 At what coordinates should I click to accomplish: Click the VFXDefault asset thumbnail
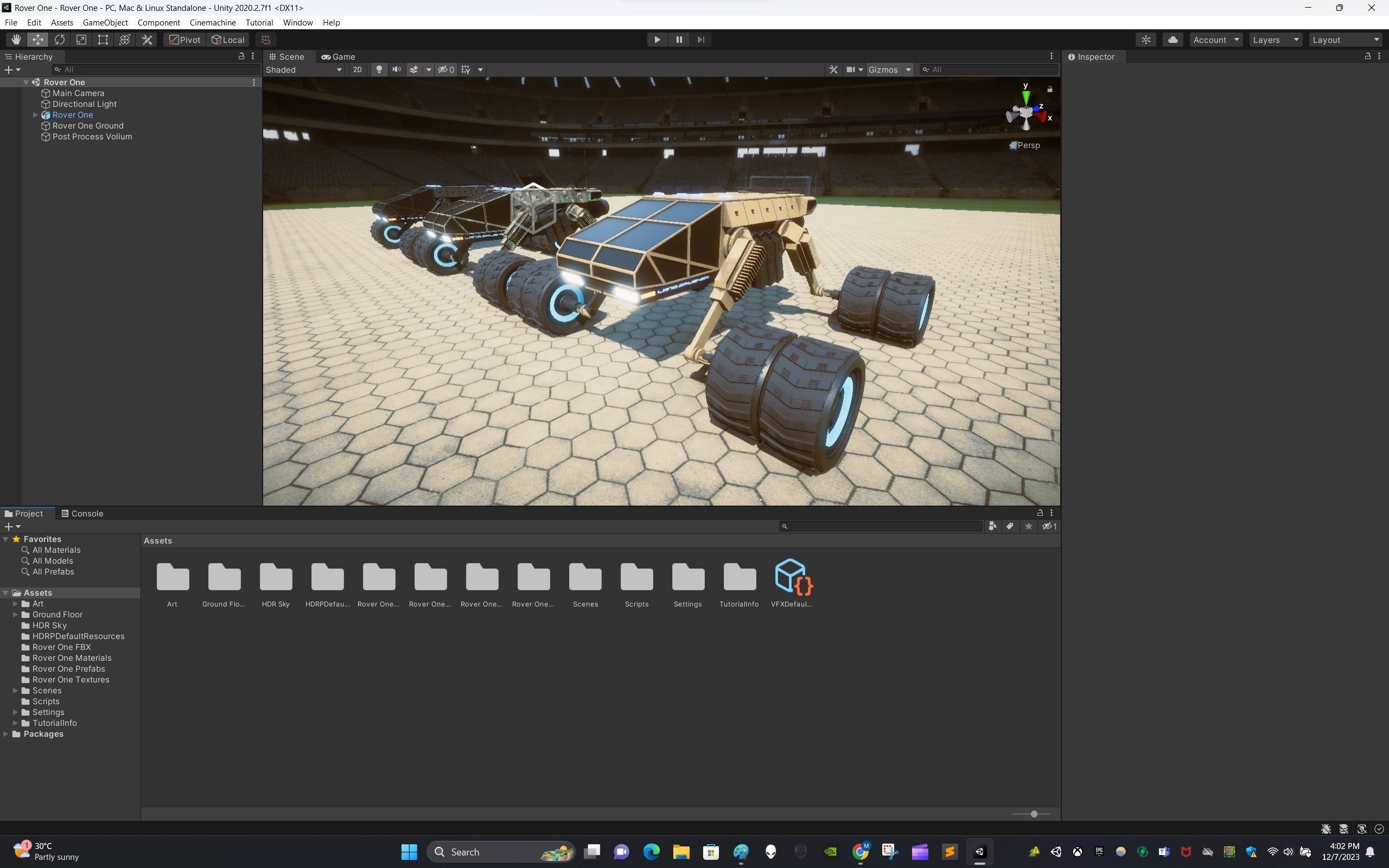click(792, 577)
